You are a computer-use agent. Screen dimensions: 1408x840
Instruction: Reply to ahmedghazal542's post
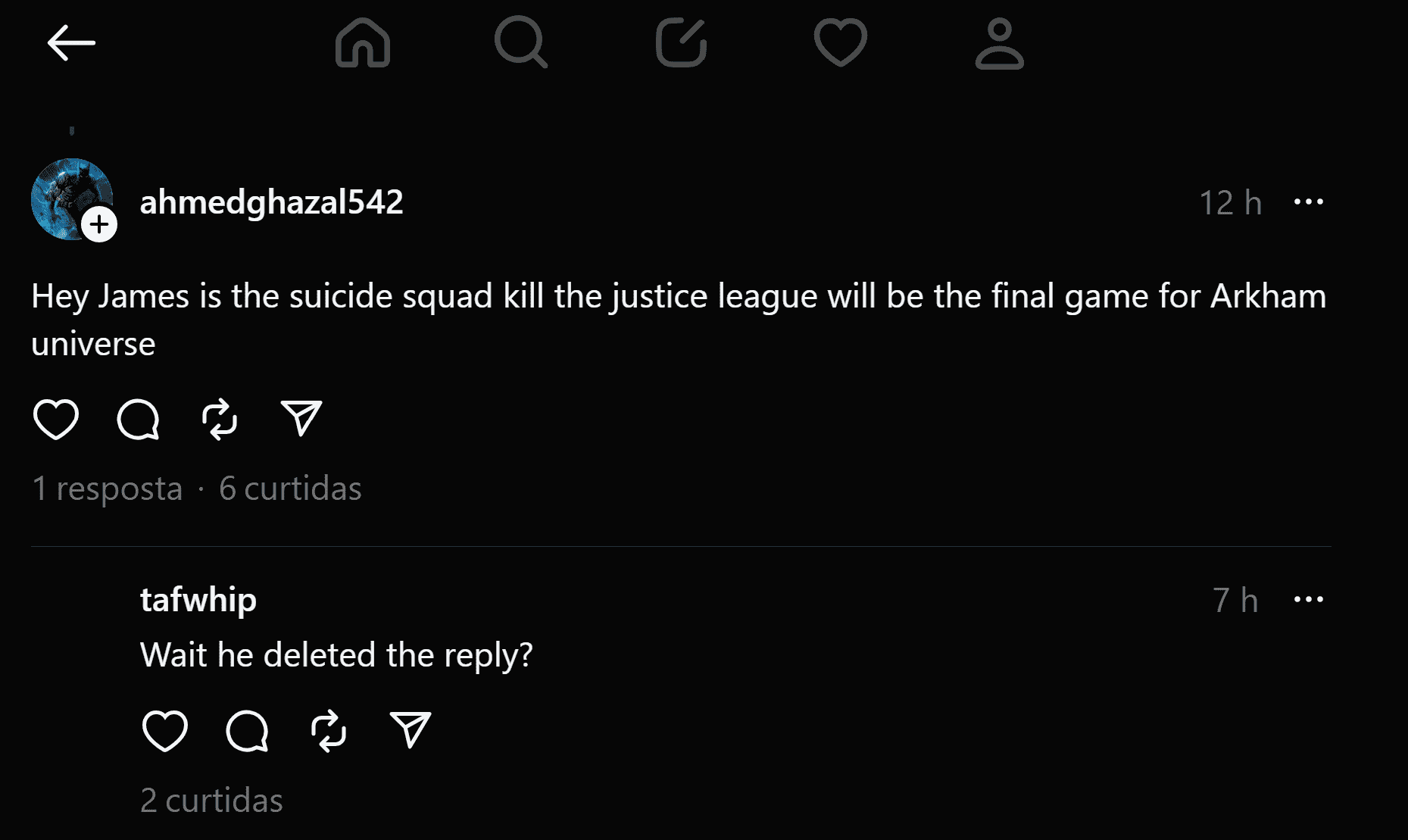[x=138, y=419]
